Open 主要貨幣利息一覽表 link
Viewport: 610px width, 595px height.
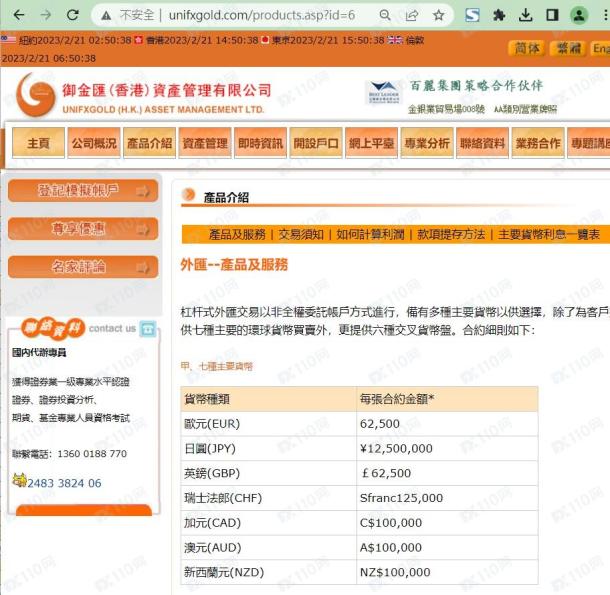(549, 234)
